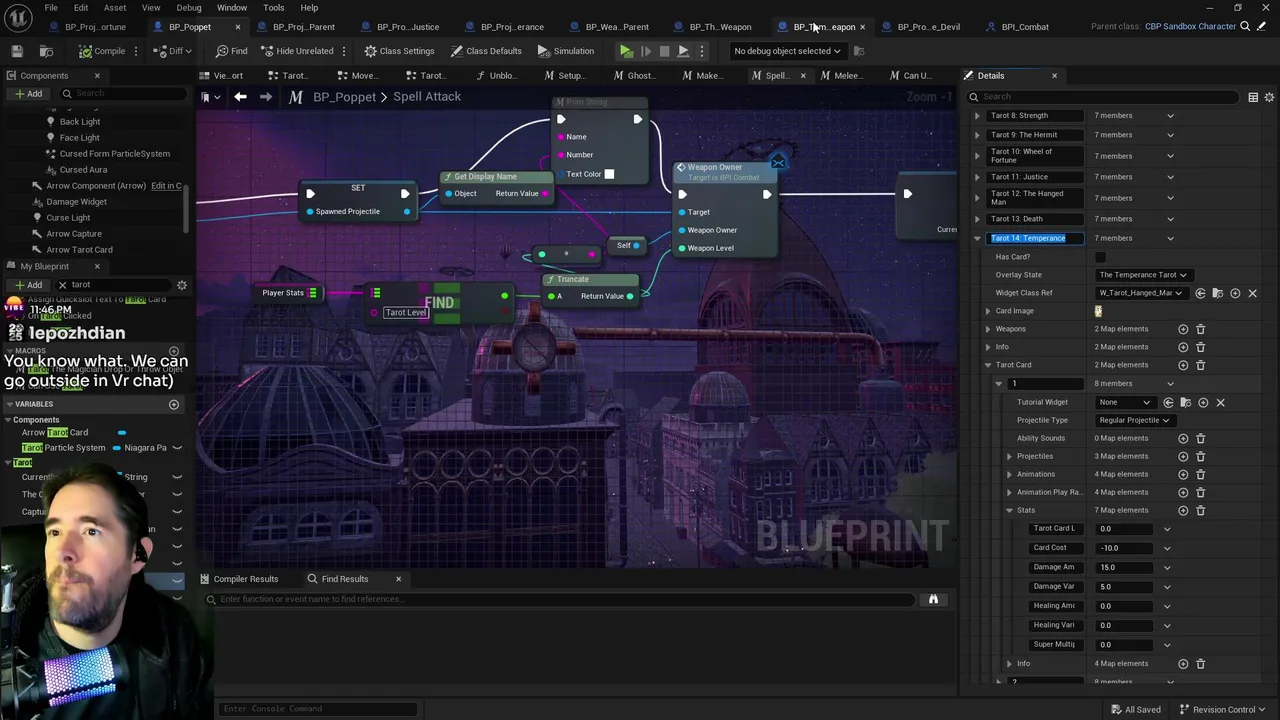Clear the Widget Class Ref value
This screenshot has height=720, width=1280.
point(1252,293)
